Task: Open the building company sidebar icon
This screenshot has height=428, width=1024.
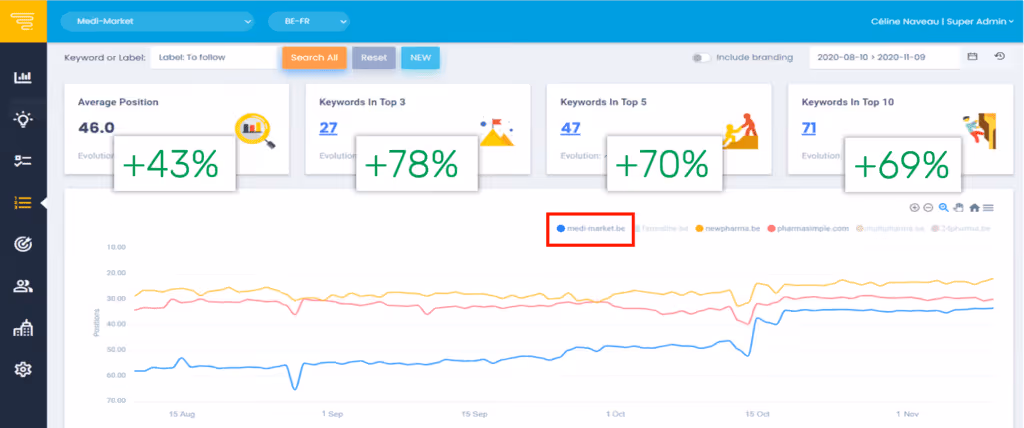Action: coord(23,329)
